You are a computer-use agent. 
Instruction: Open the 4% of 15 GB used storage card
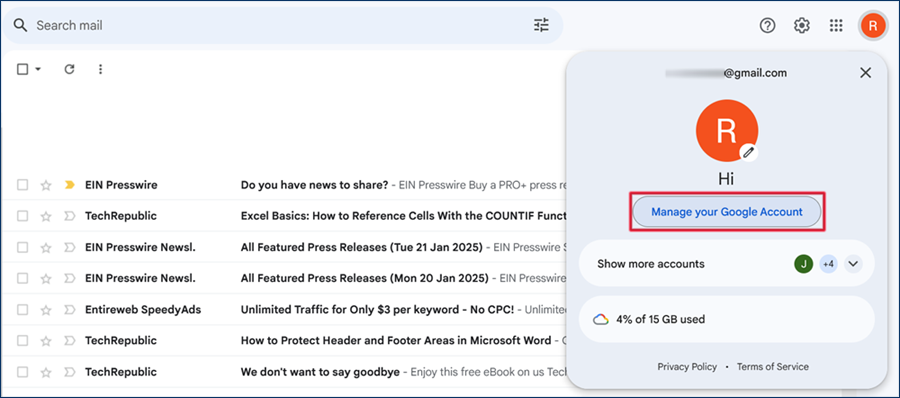tap(727, 319)
